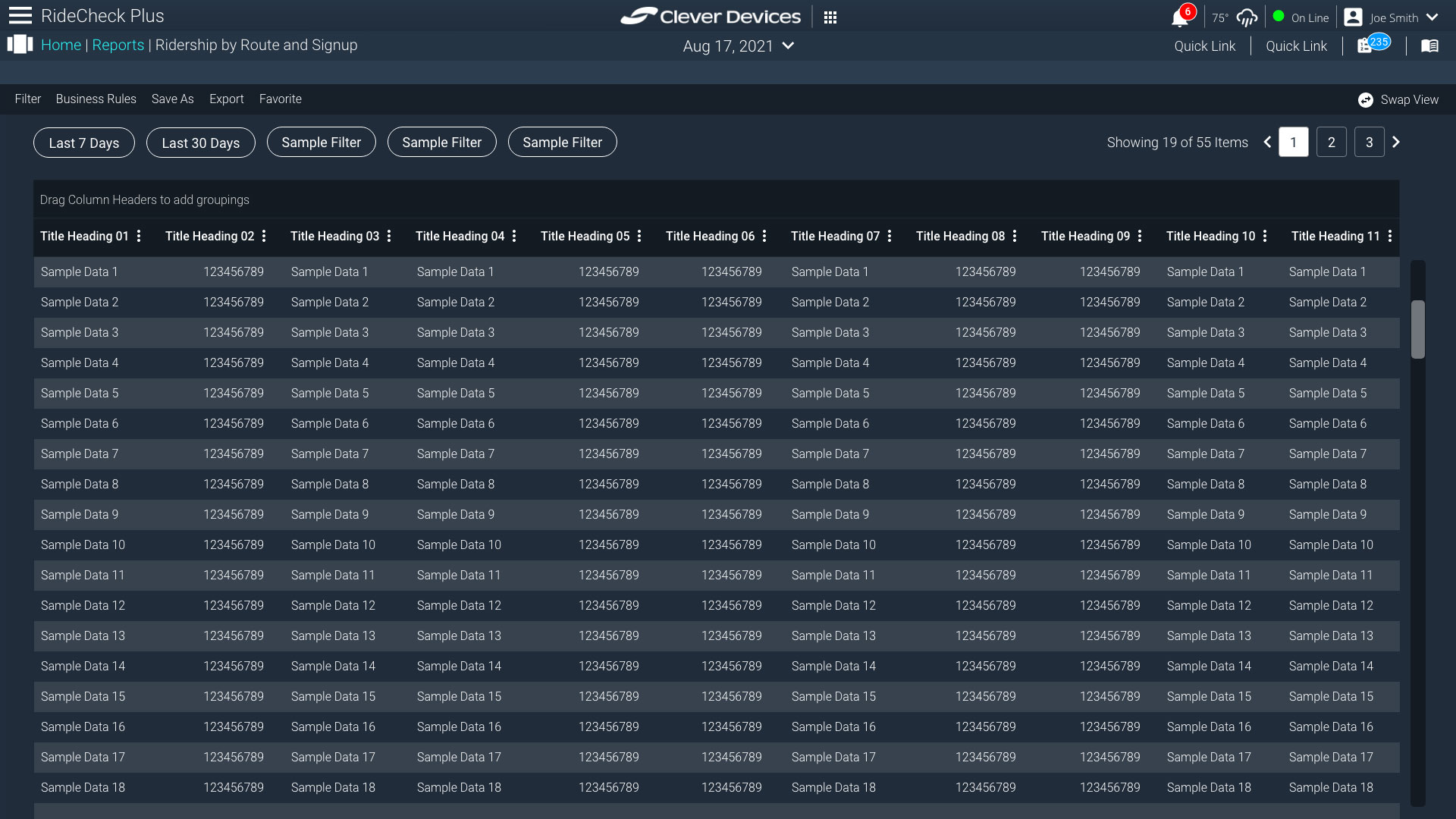The width and height of the screenshot is (1456, 819).
Task: Open the book guide icon
Action: pos(1429,46)
